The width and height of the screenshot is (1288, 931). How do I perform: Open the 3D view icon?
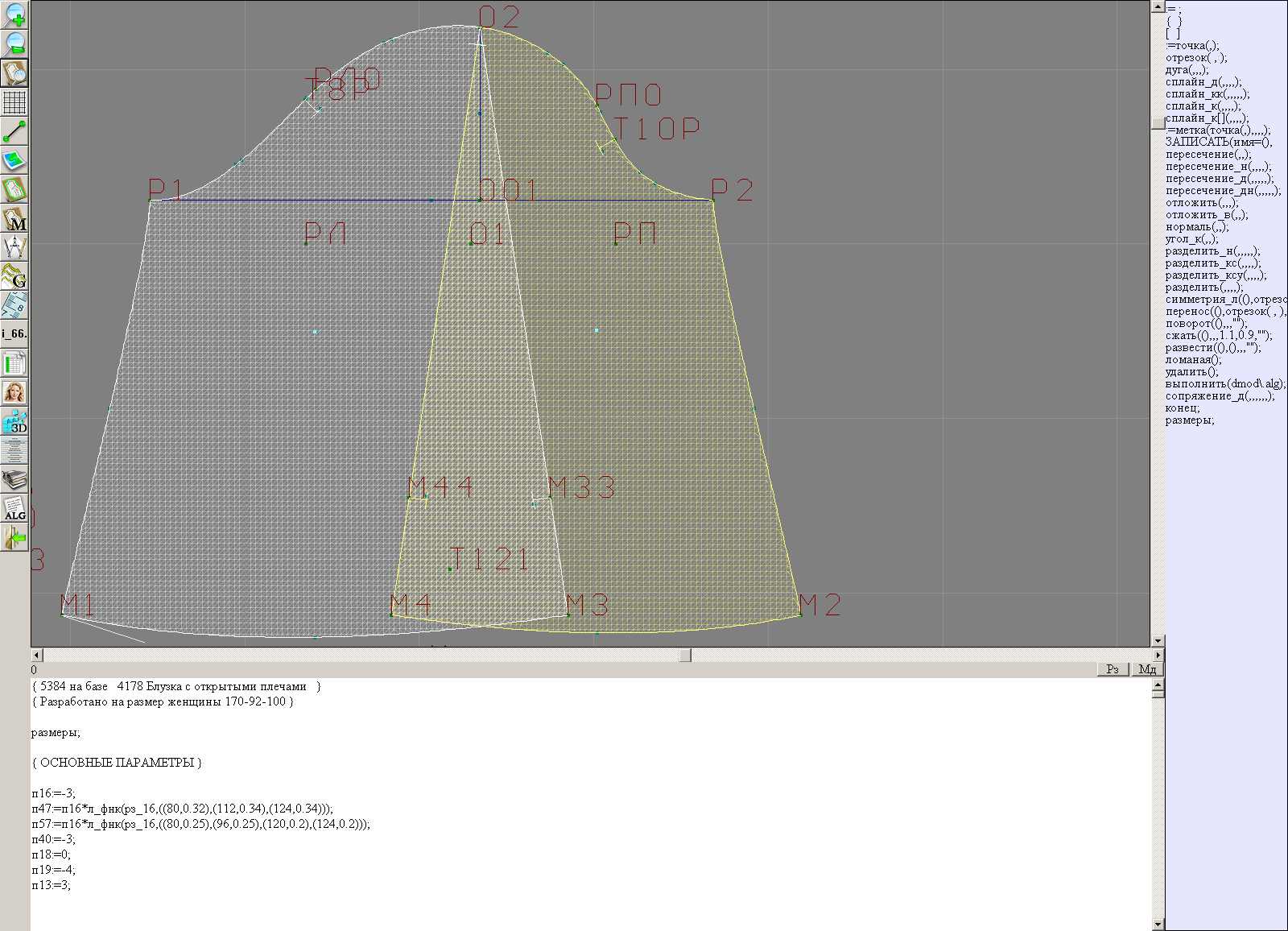click(14, 422)
